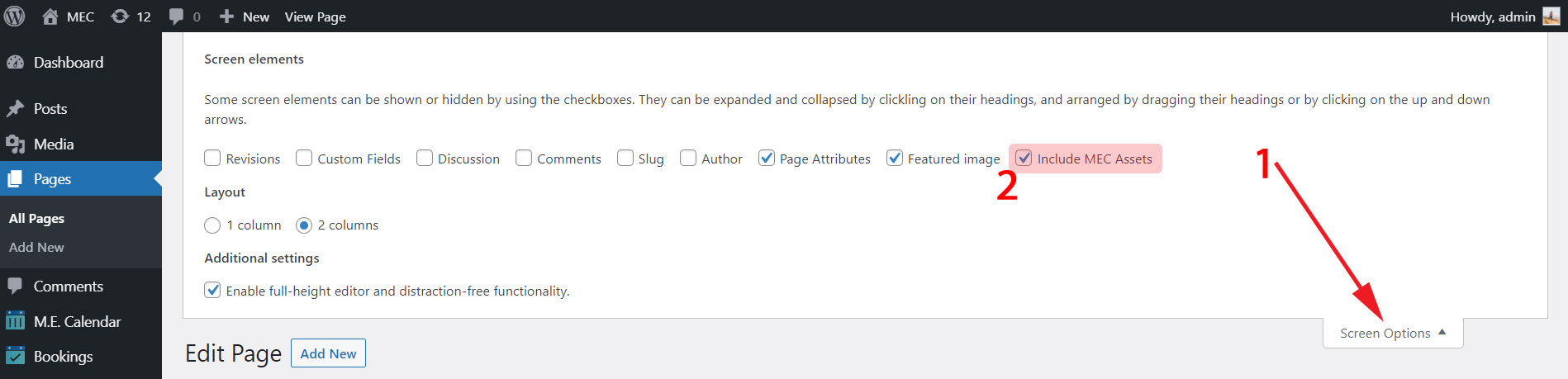
Task: Select the 1 column layout radio
Action: pyautogui.click(x=212, y=225)
